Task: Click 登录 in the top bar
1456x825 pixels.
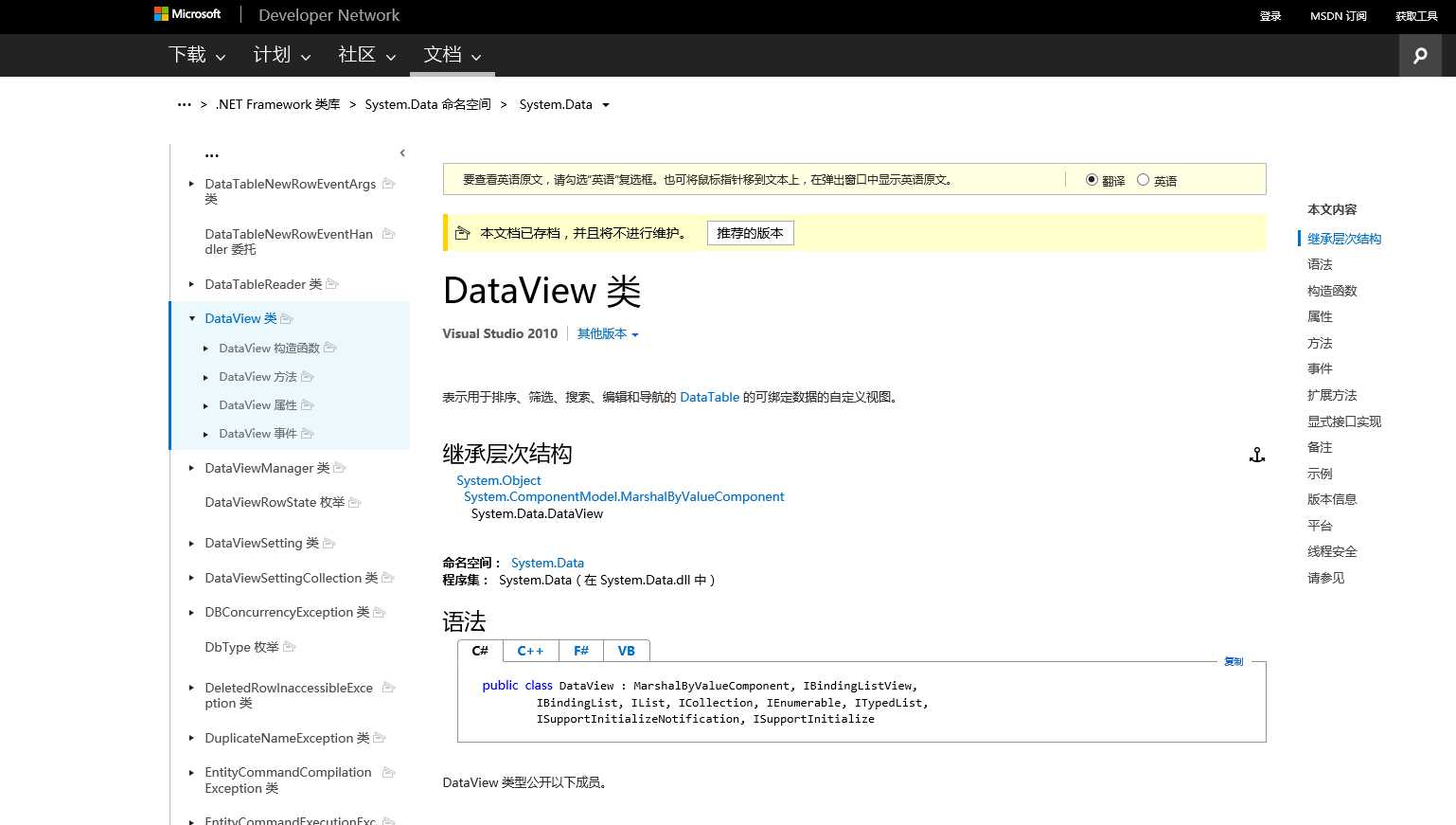Action: [x=1270, y=16]
